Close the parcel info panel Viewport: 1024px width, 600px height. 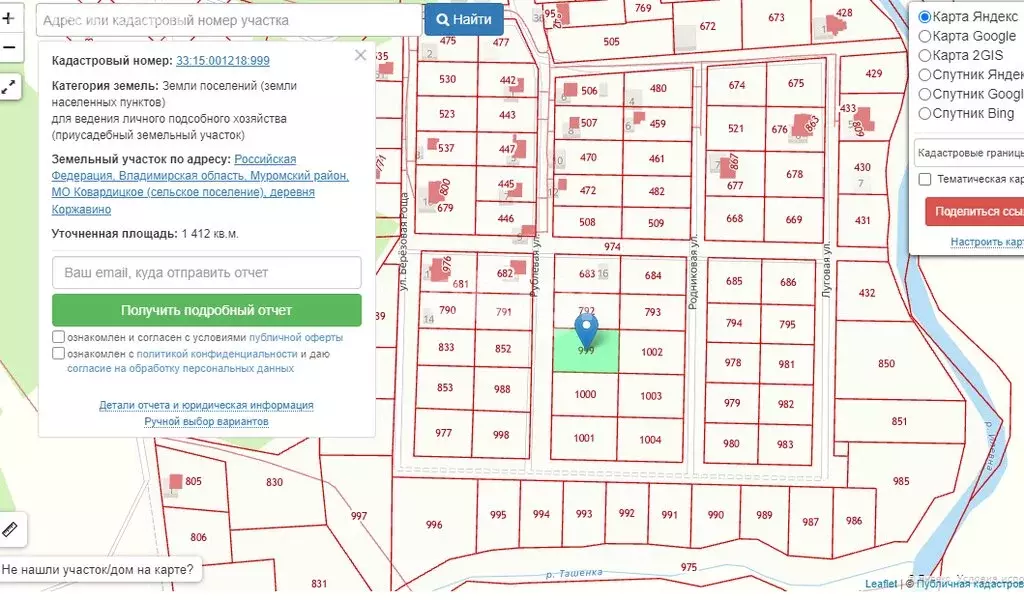(x=360, y=56)
